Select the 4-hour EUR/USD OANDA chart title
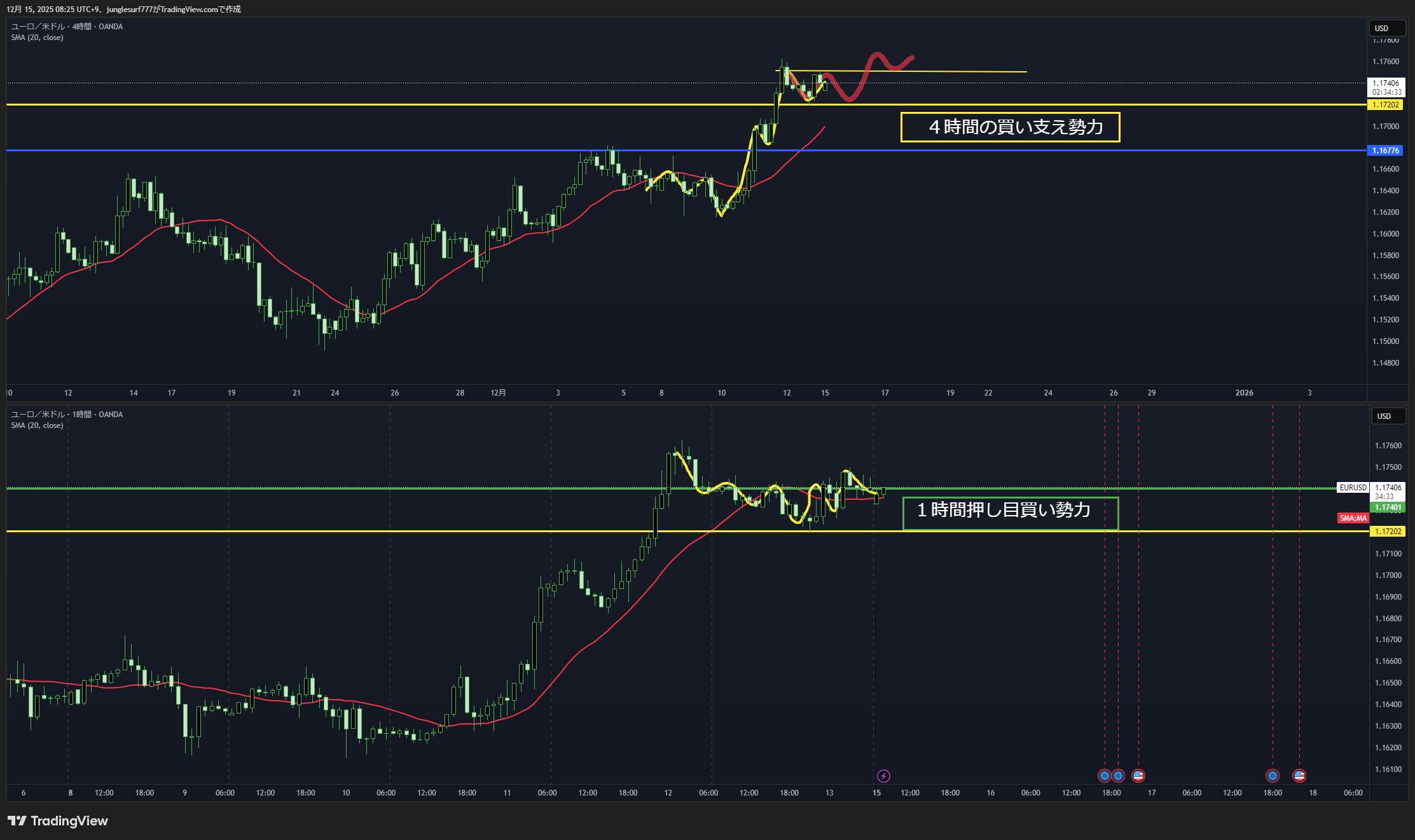The height and width of the screenshot is (840, 1415). point(67,27)
